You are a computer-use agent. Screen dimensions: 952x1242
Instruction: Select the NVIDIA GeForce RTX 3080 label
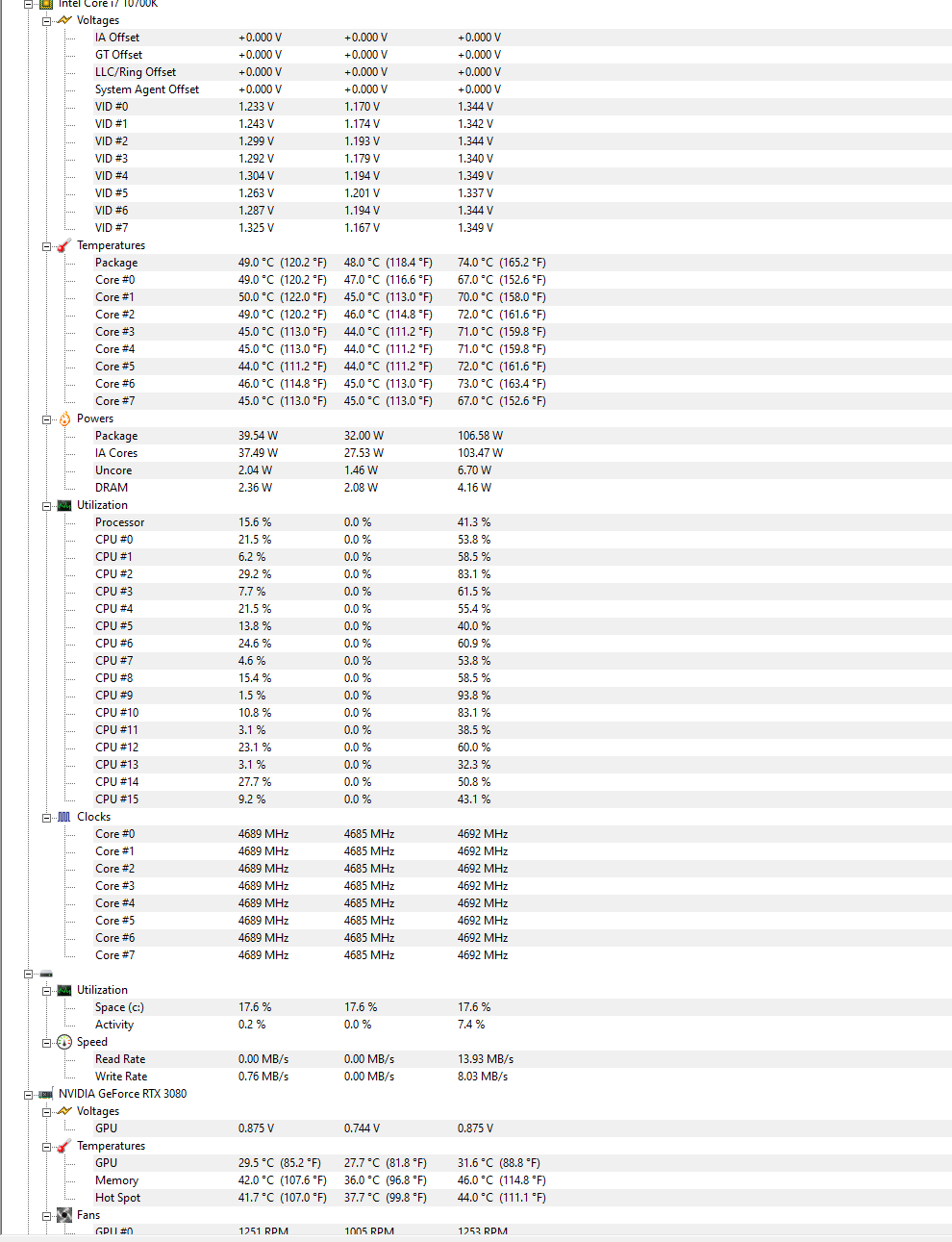click(122, 1094)
